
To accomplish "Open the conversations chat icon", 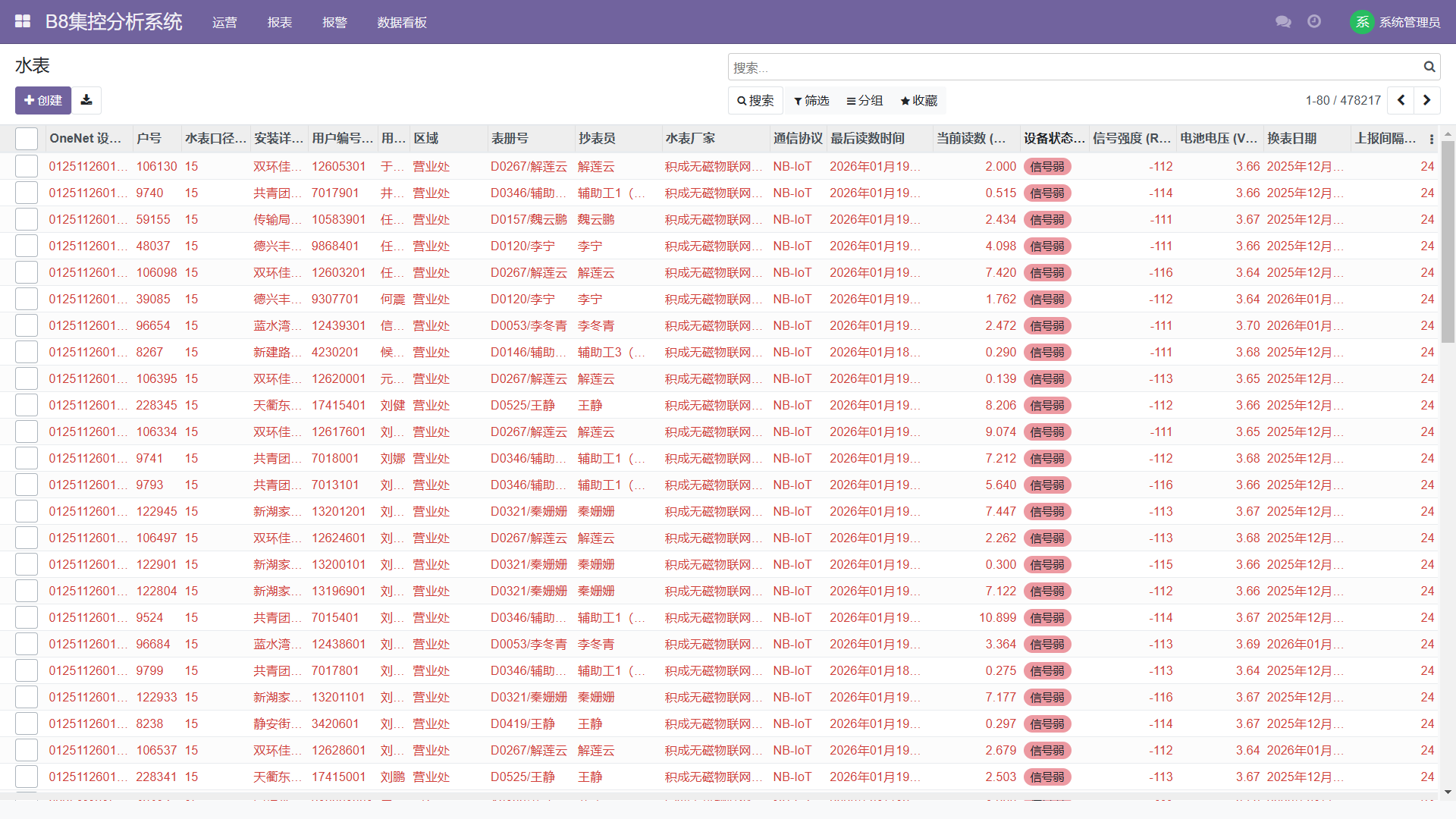I will point(1283,22).
